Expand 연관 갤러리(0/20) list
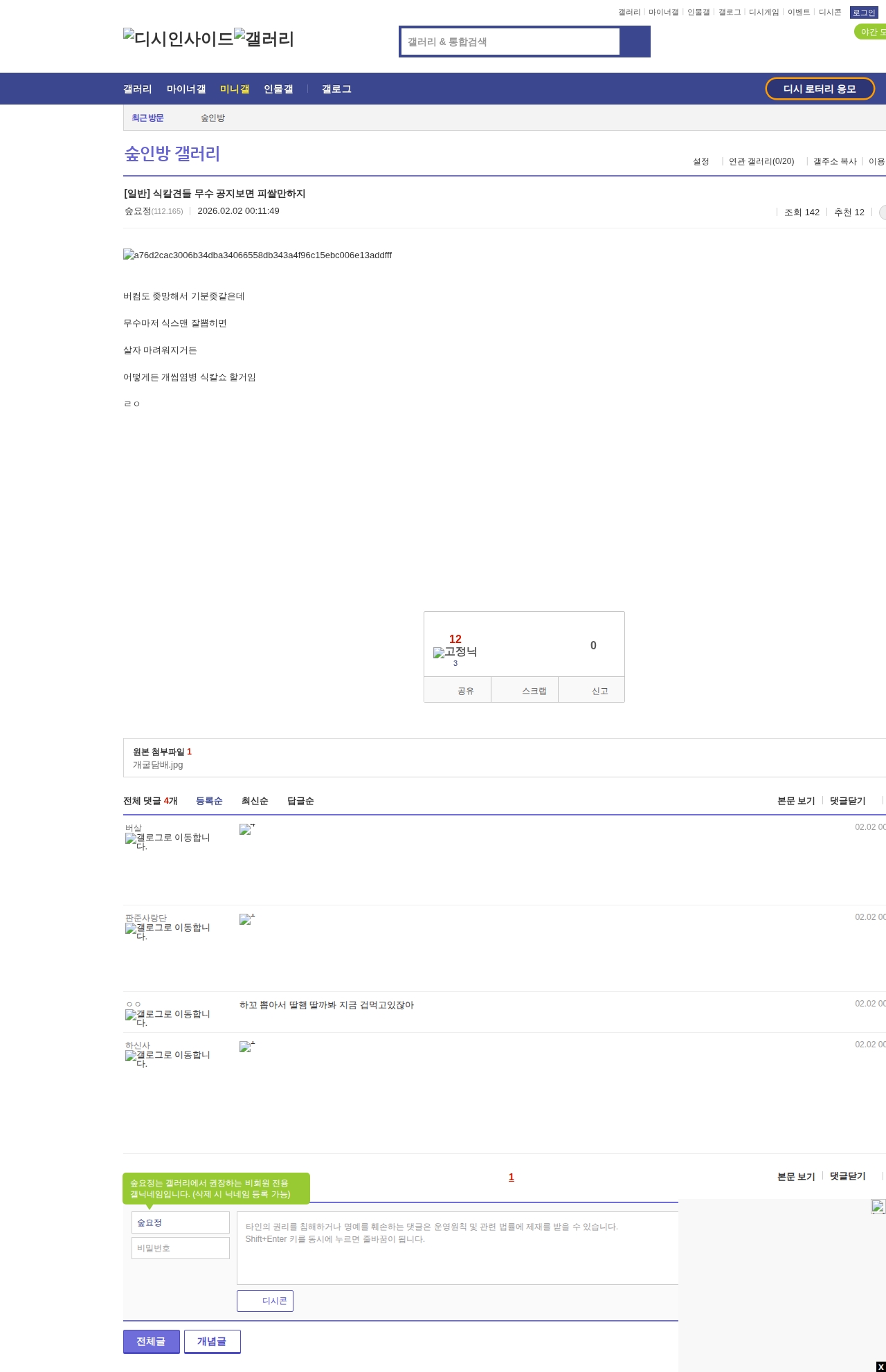The height and width of the screenshot is (1372, 886). click(x=761, y=161)
